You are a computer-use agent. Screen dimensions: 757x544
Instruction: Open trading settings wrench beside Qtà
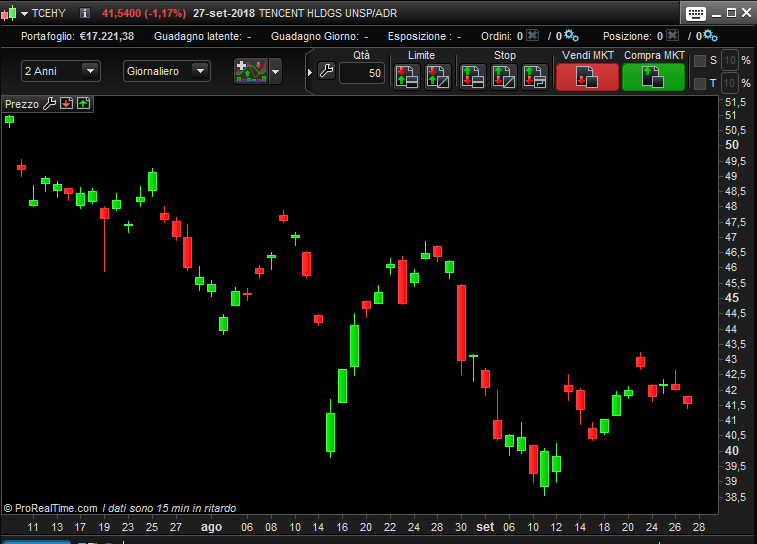(326, 71)
